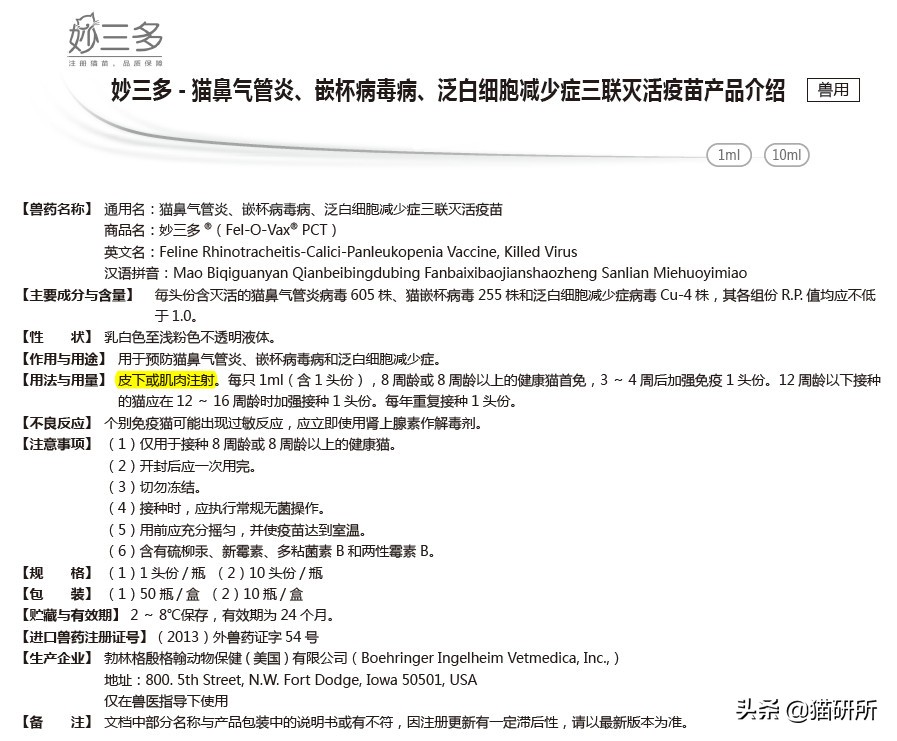Click the 【注意事项】 heading
The image size is (897, 741).
56,445
